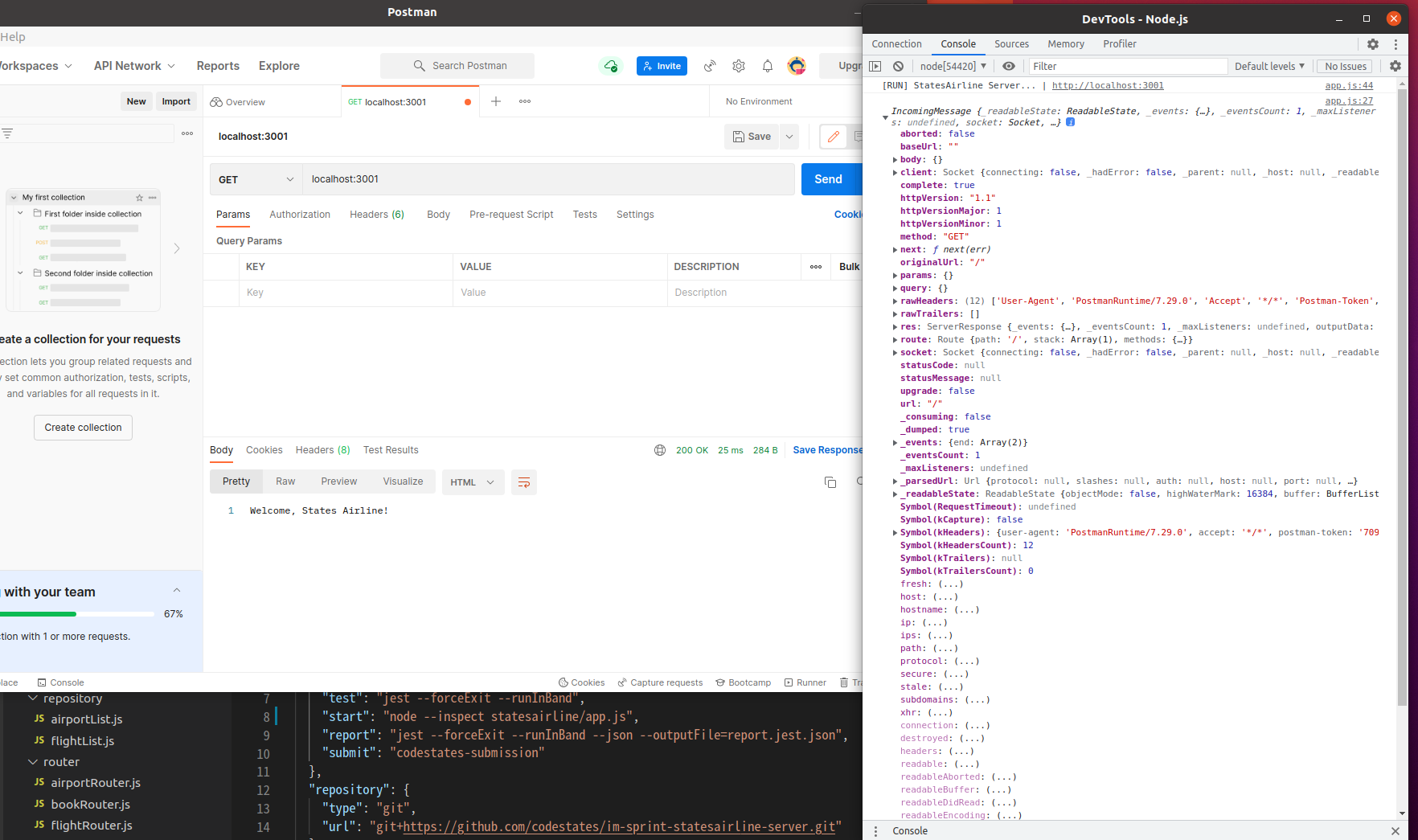Open the DevTools customize kebab menu
Screen dimensions: 1418x840
[x=1395, y=44]
